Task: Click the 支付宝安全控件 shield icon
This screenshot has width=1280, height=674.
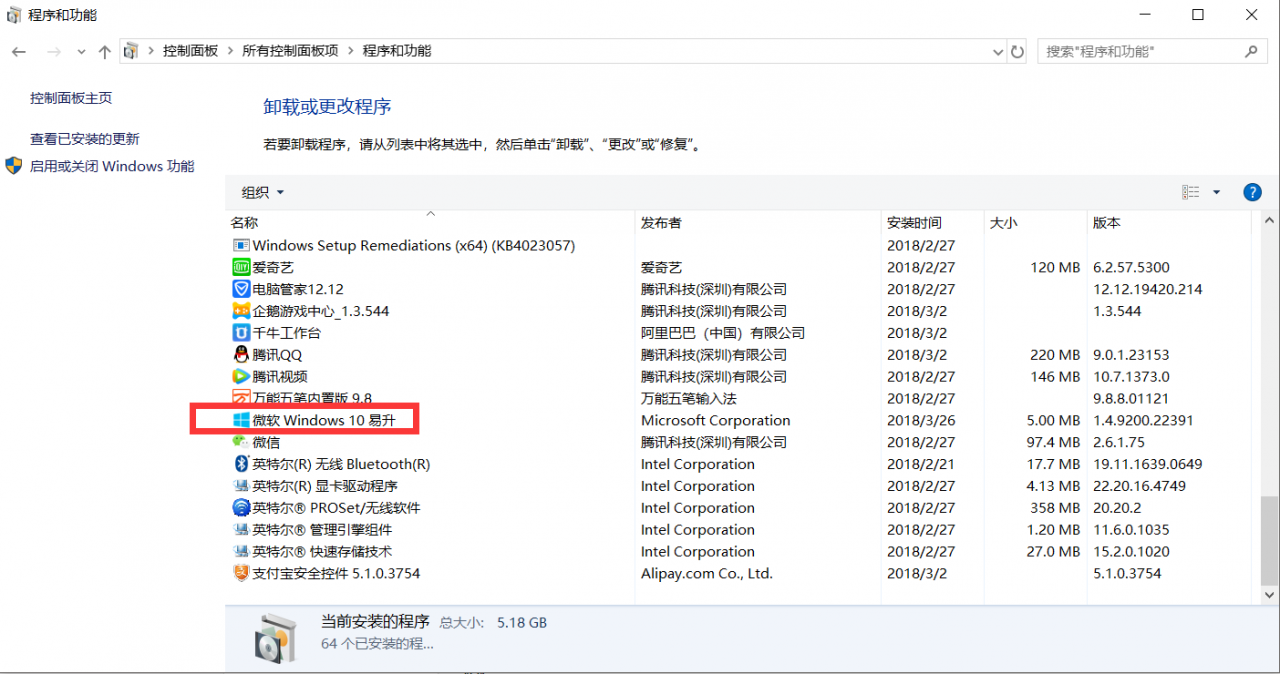Action: tap(241, 574)
